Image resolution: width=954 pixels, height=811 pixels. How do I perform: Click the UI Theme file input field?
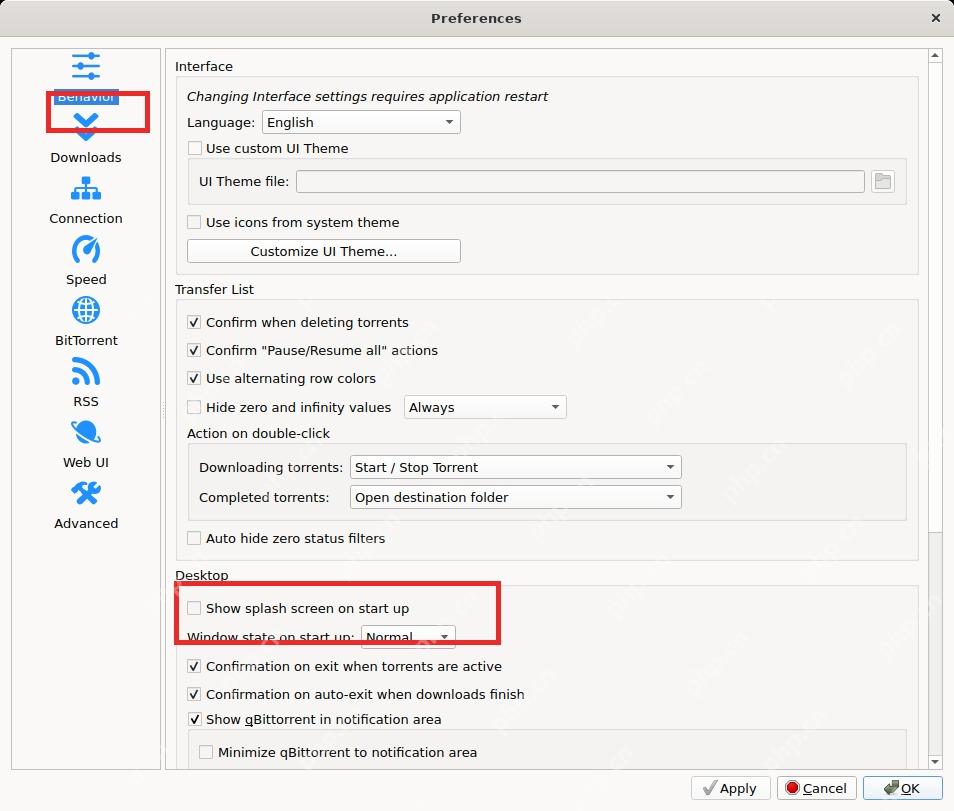pos(580,181)
